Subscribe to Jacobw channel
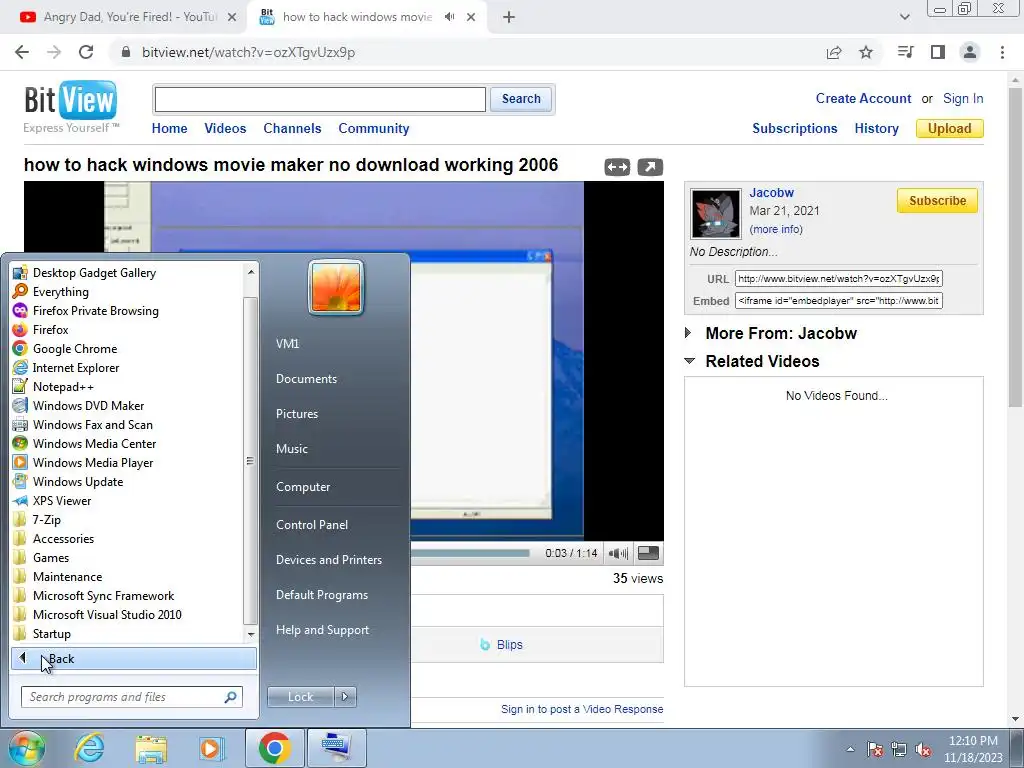Screen dimensions: 1024x768 [x=937, y=200]
